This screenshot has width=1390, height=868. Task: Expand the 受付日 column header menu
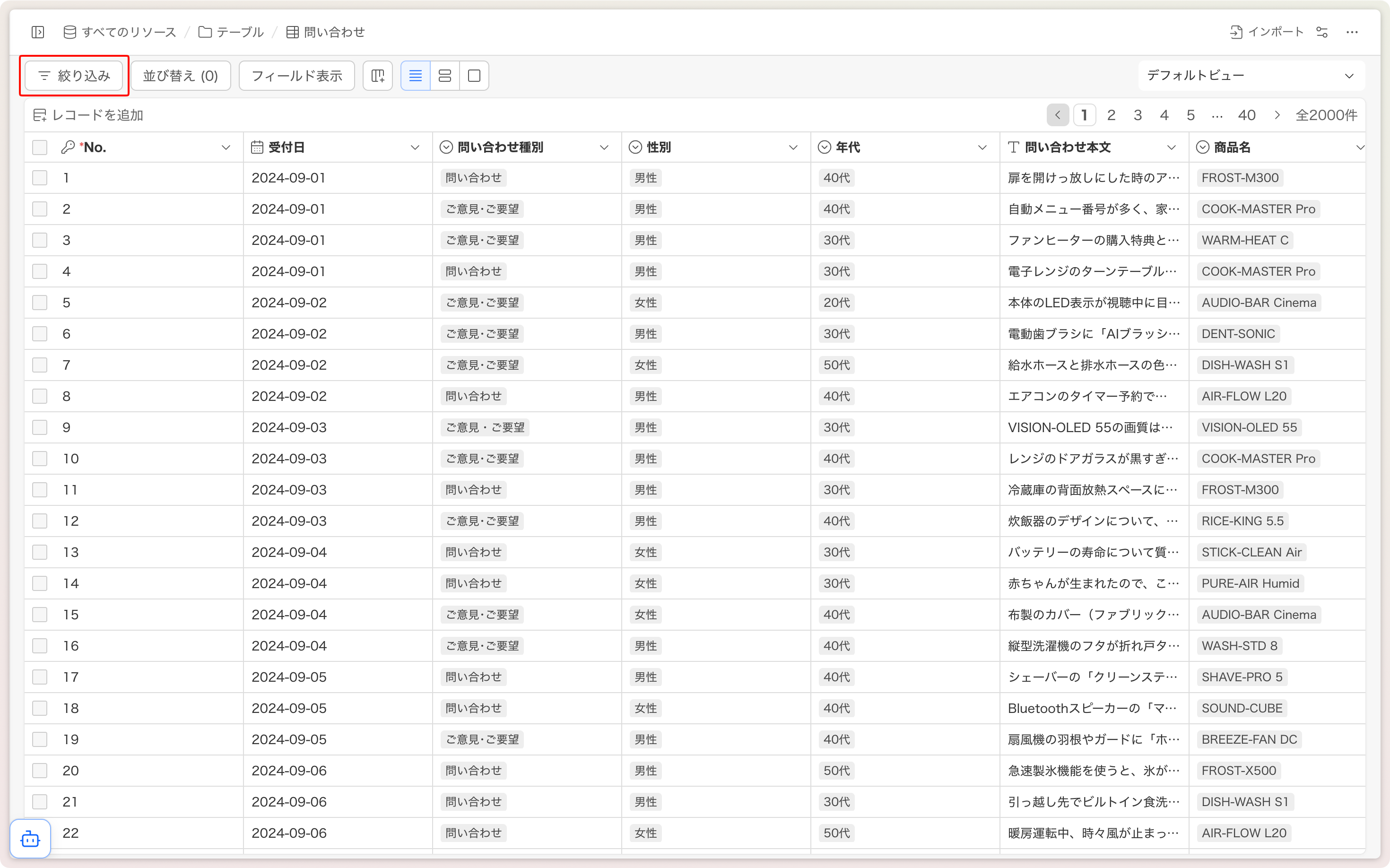415,148
